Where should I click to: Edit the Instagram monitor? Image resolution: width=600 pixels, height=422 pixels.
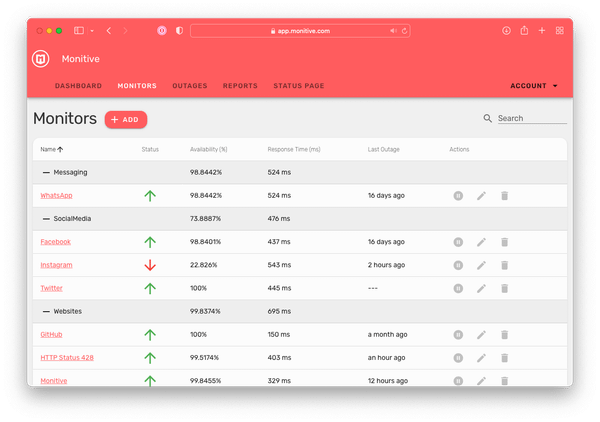pos(481,265)
